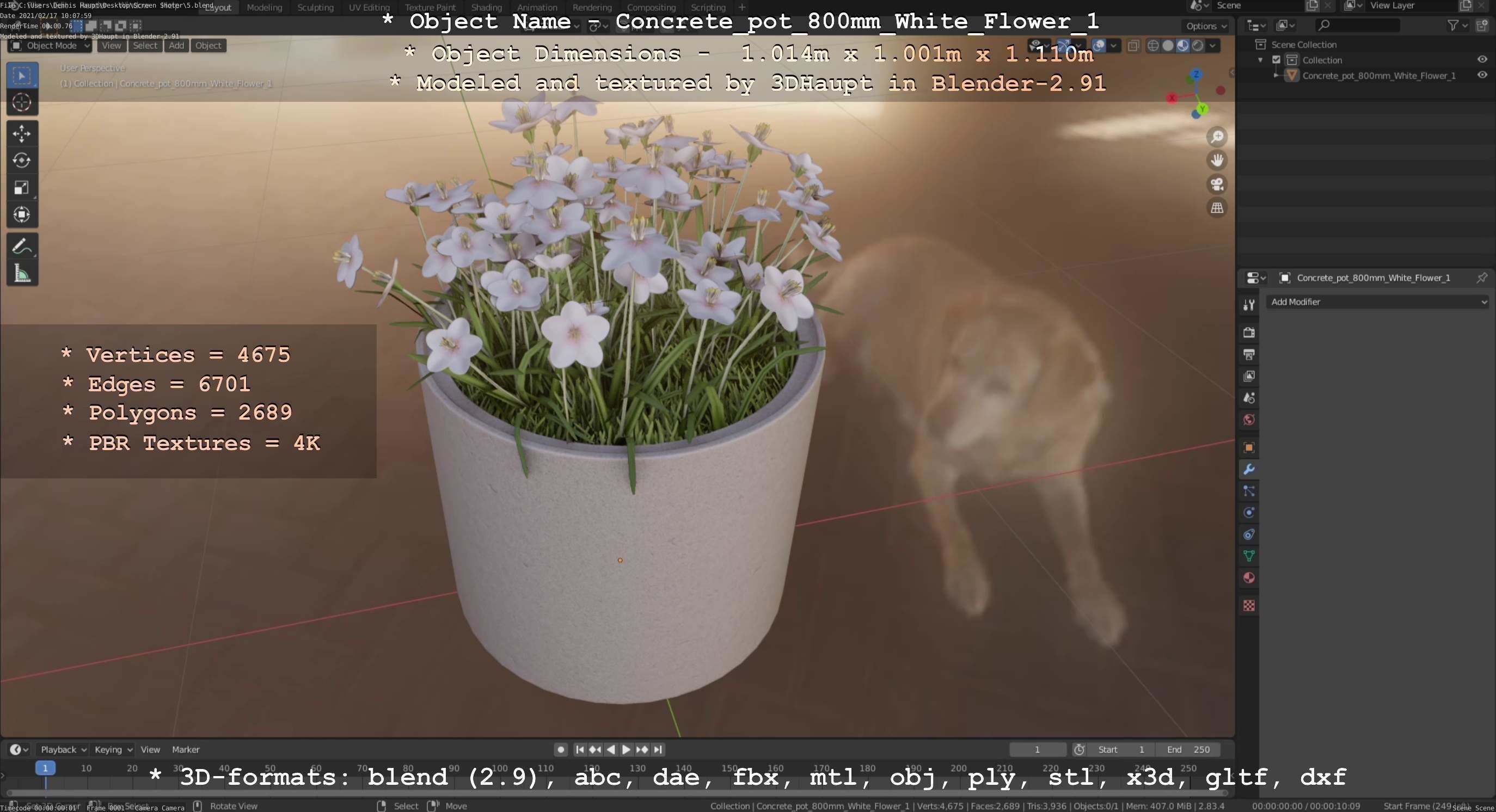Open Material properties tab icon
Viewport: 1496px width, 812px height.
click(x=1249, y=578)
